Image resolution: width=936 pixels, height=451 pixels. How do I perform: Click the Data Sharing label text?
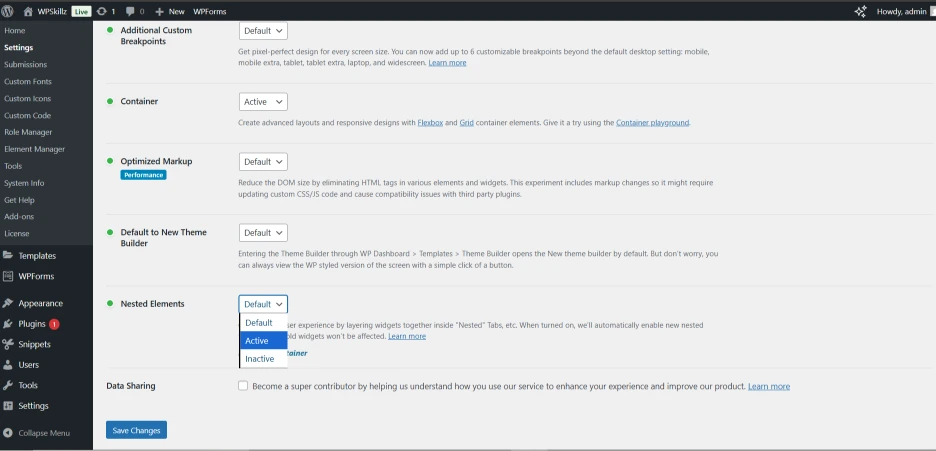point(131,386)
